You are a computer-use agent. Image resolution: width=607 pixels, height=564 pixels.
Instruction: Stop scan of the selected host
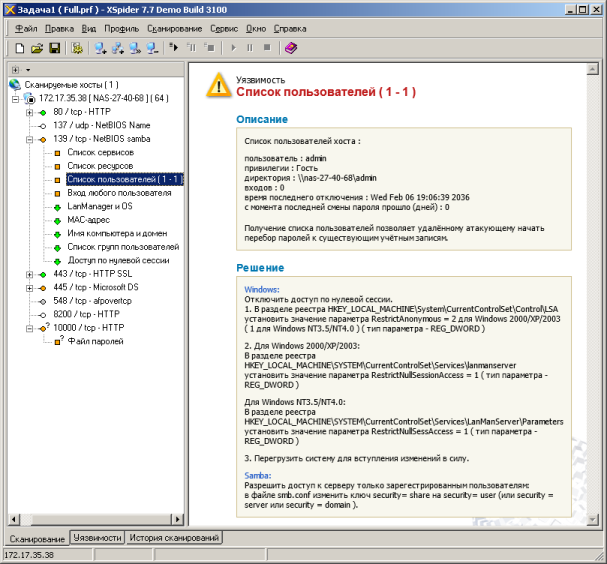pos(209,48)
